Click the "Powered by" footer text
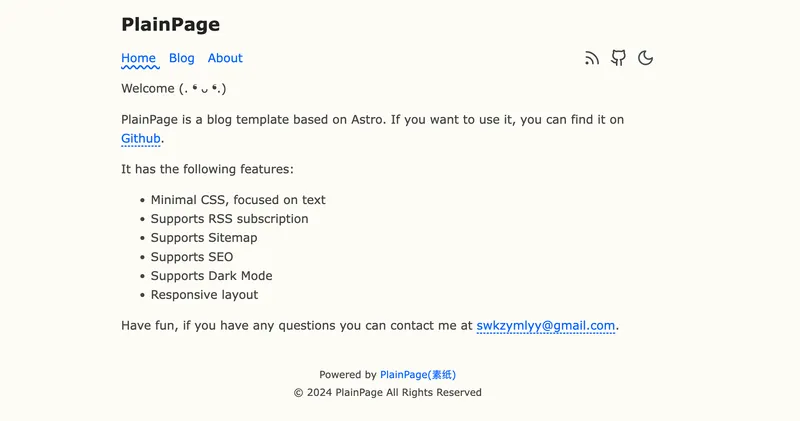800x421 pixels. pos(348,375)
